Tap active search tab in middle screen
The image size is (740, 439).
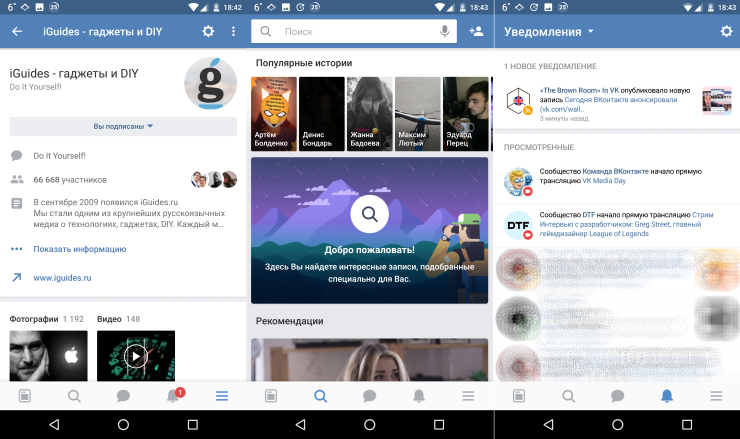point(320,396)
